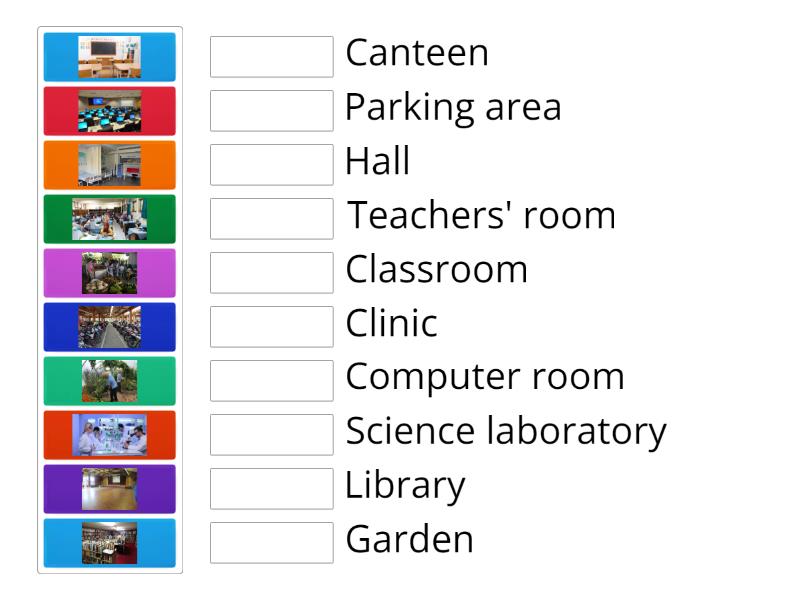
Task: Click the orange tile showing clinic beds
Action: 110,165
